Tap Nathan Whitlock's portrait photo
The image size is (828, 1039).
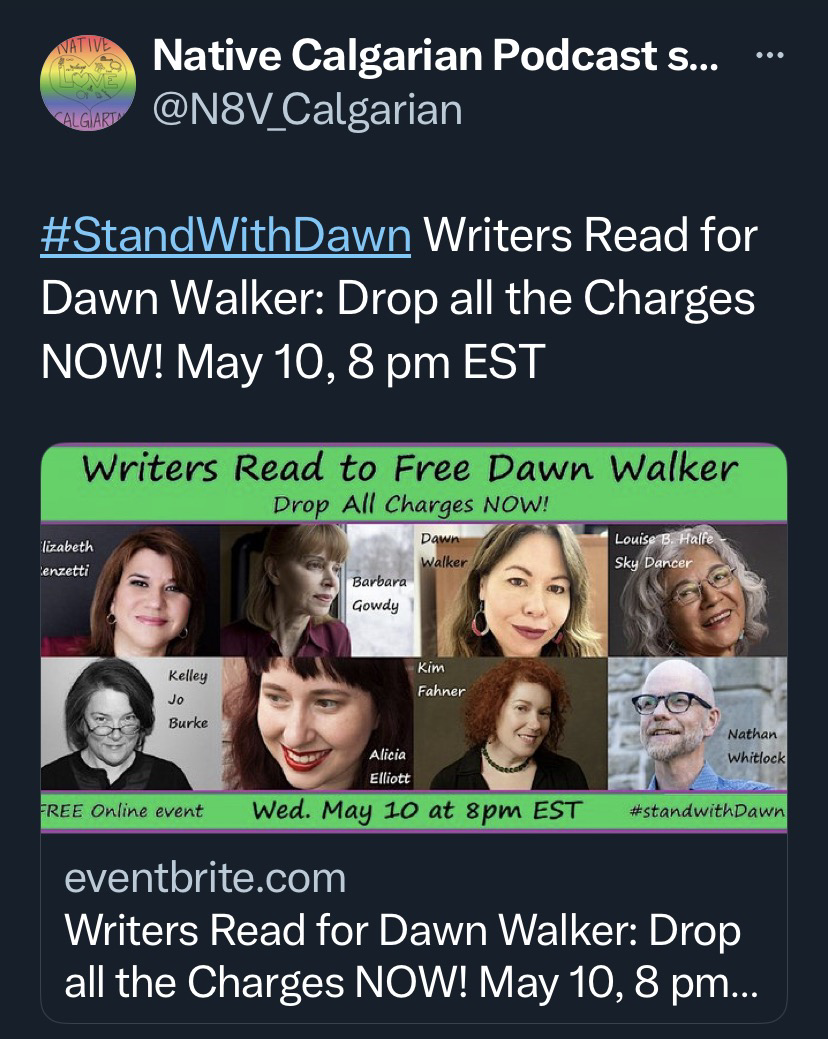tap(698, 724)
